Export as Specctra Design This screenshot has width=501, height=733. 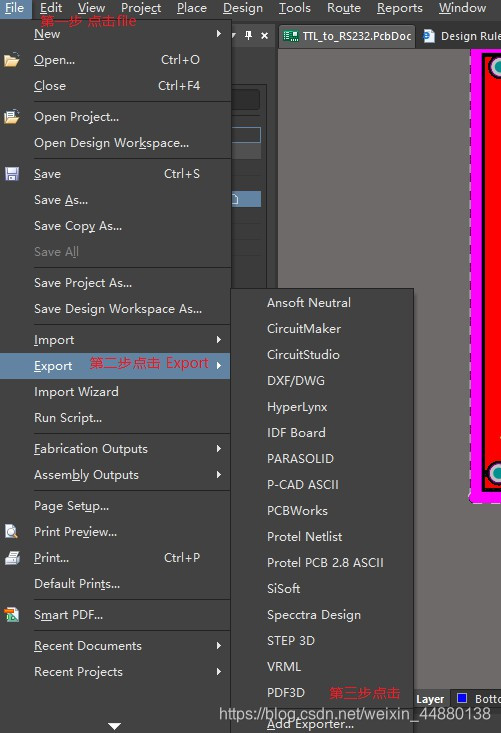[322, 615]
